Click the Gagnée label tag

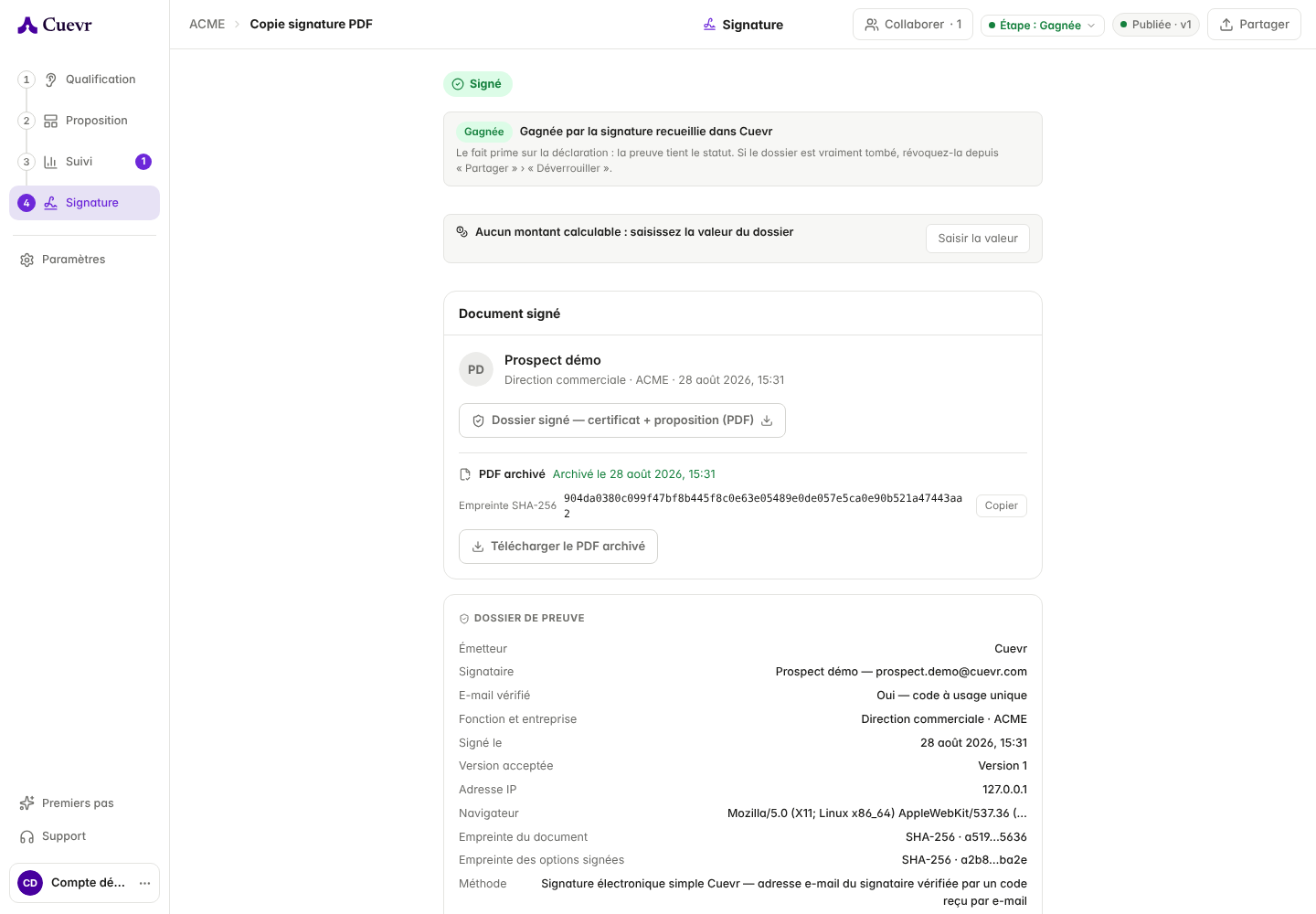click(483, 132)
